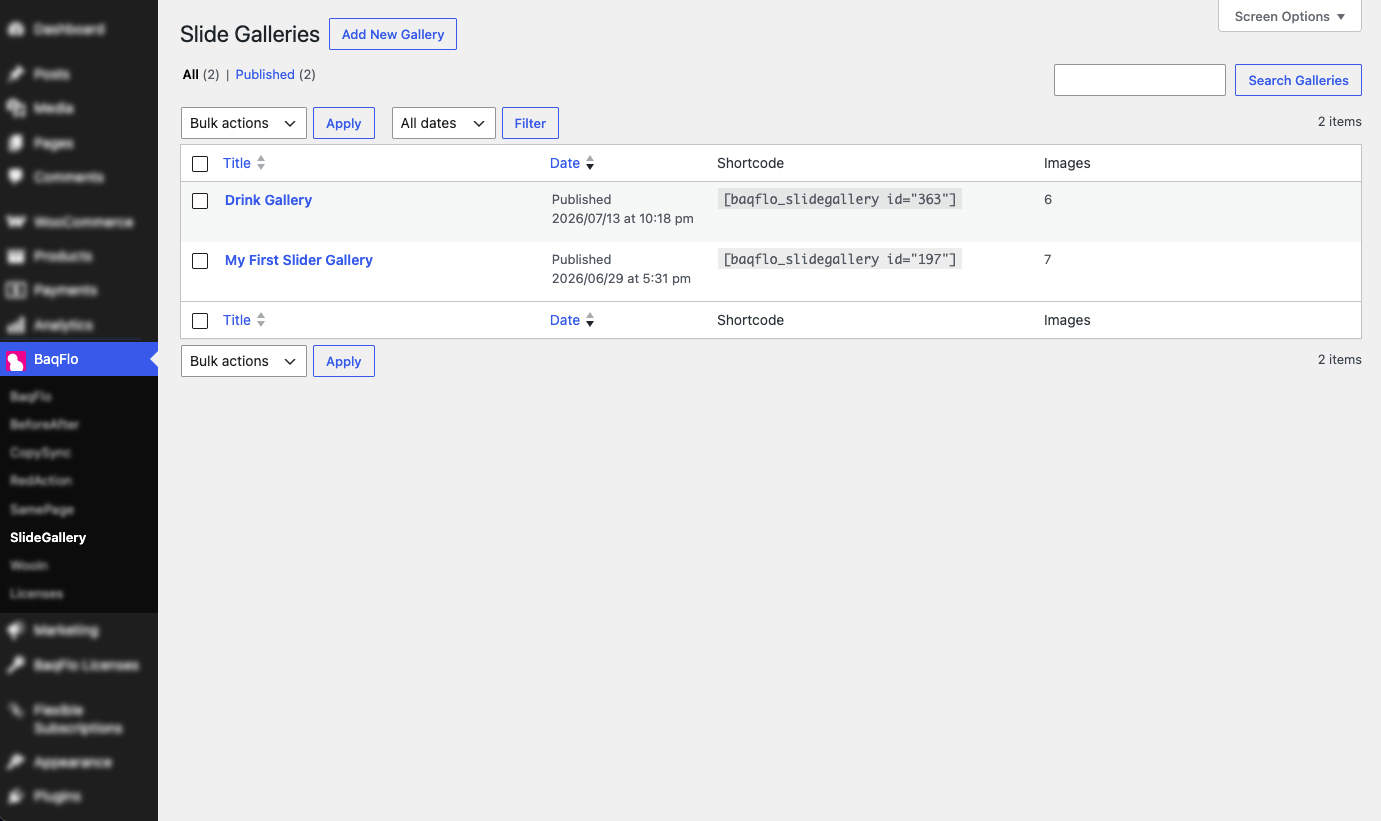Select SlideGallery in the sidebar submenu
This screenshot has width=1381, height=821.
48,537
